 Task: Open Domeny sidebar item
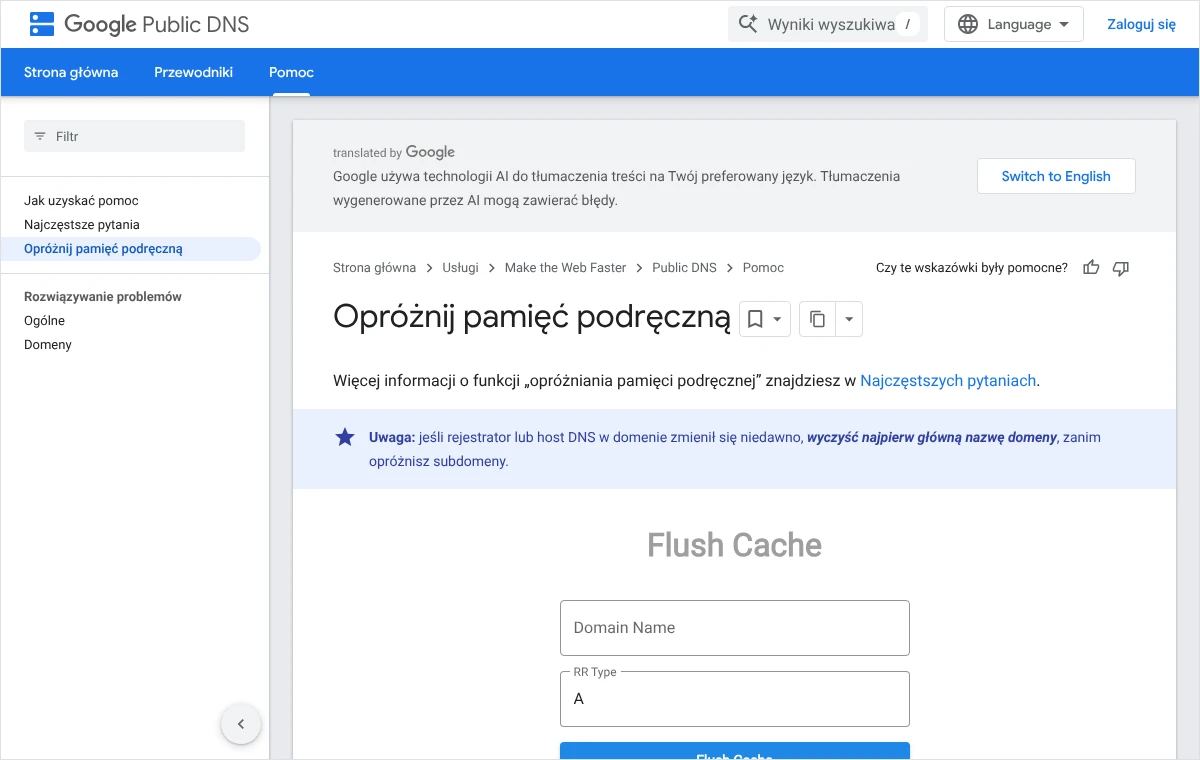coord(48,345)
